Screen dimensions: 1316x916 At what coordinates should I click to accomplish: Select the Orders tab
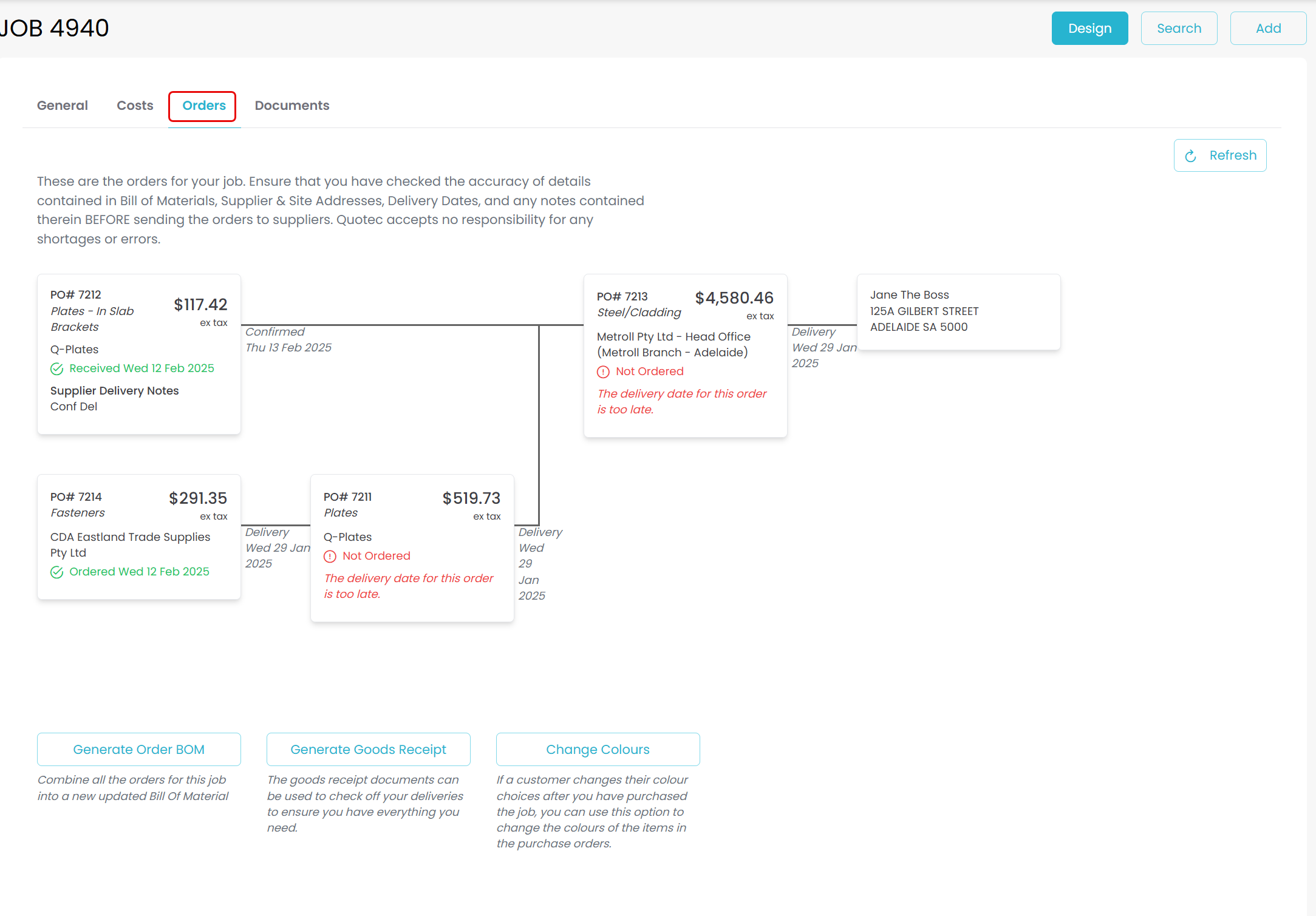pyautogui.click(x=203, y=106)
